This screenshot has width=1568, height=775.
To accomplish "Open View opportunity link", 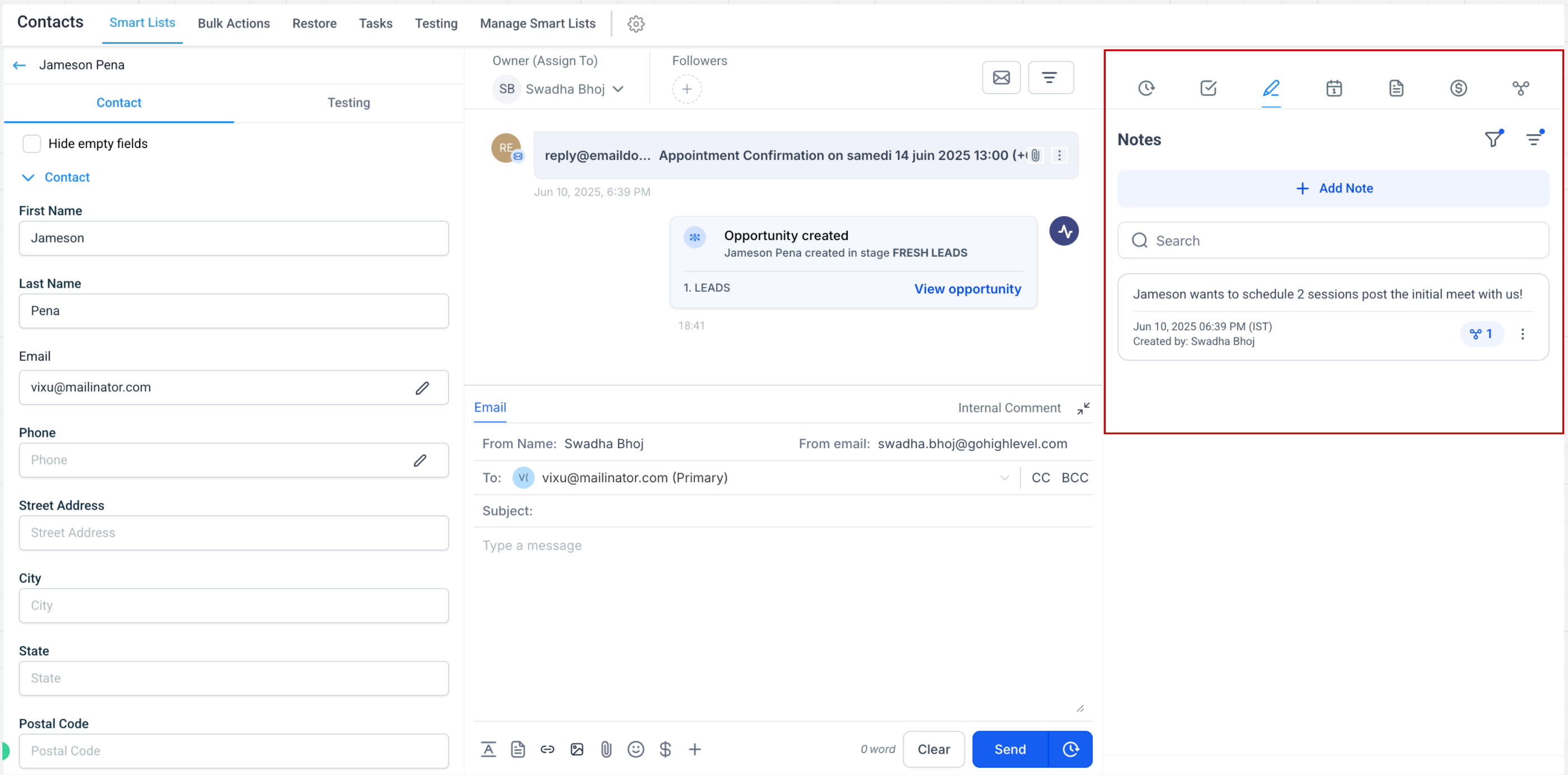I will click(x=968, y=289).
